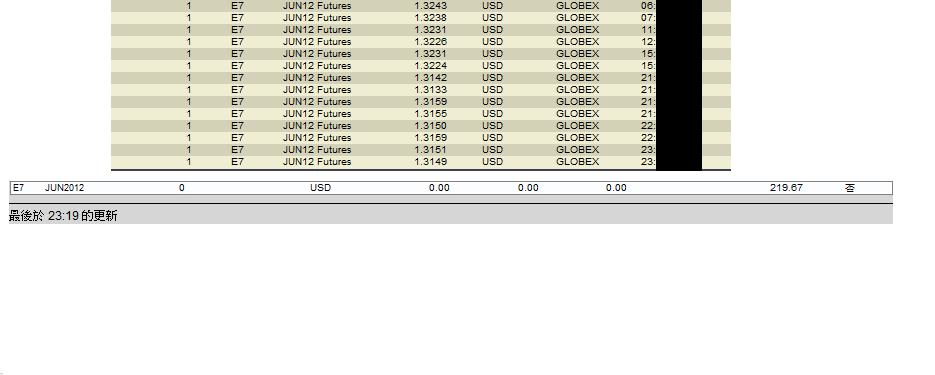Click quantity 0 in the summary row
Image resolution: width=935 pixels, height=375 pixels.
[x=181, y=188]
